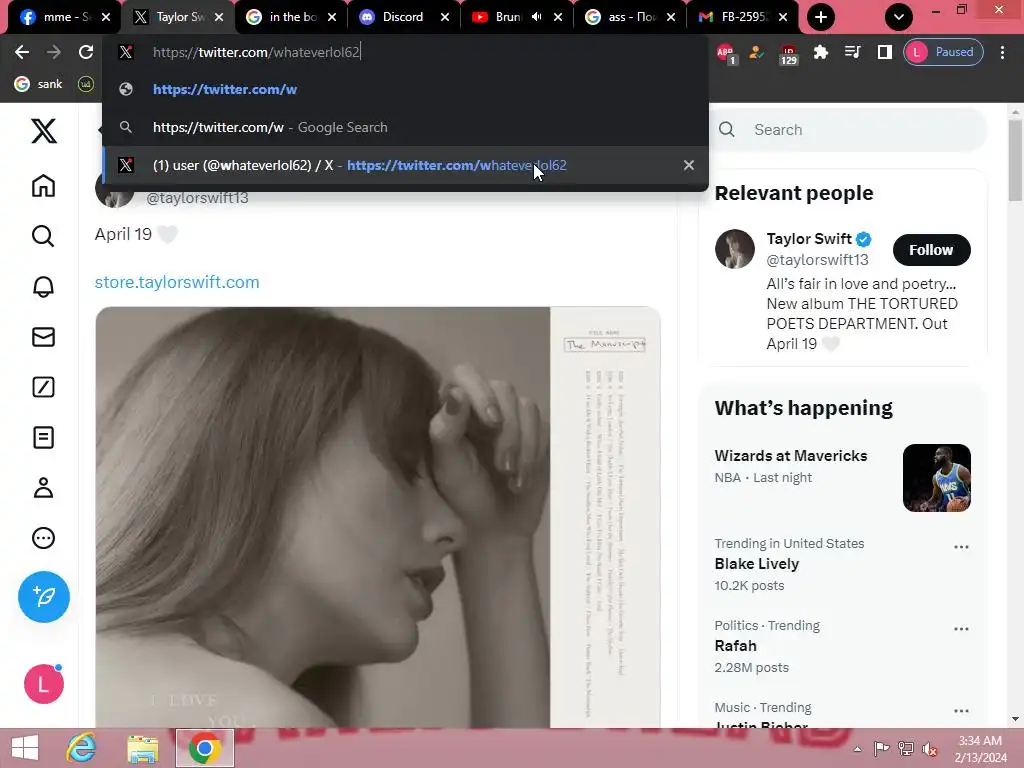
Task: Open Chrome three-dot menu
Action: [1002, 52]
